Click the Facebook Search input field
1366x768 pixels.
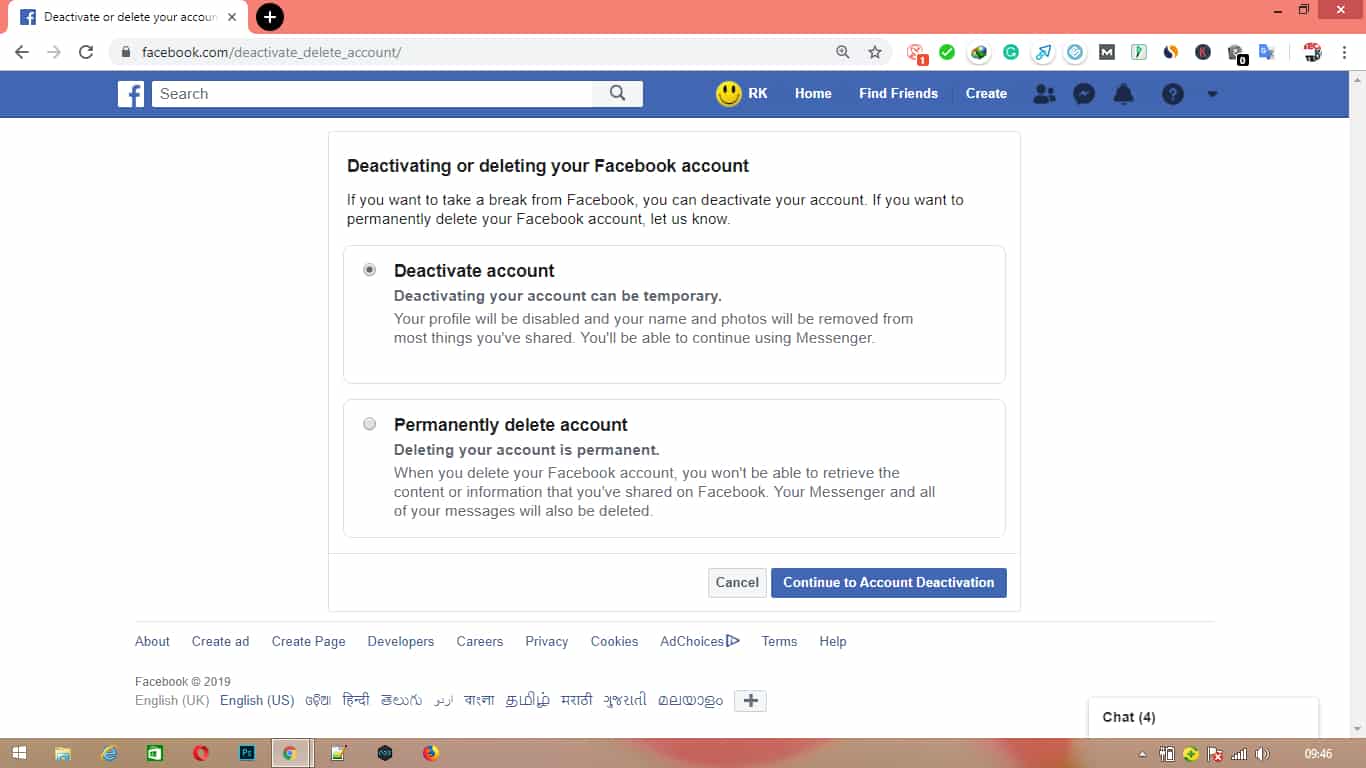(x=372, y=94)
